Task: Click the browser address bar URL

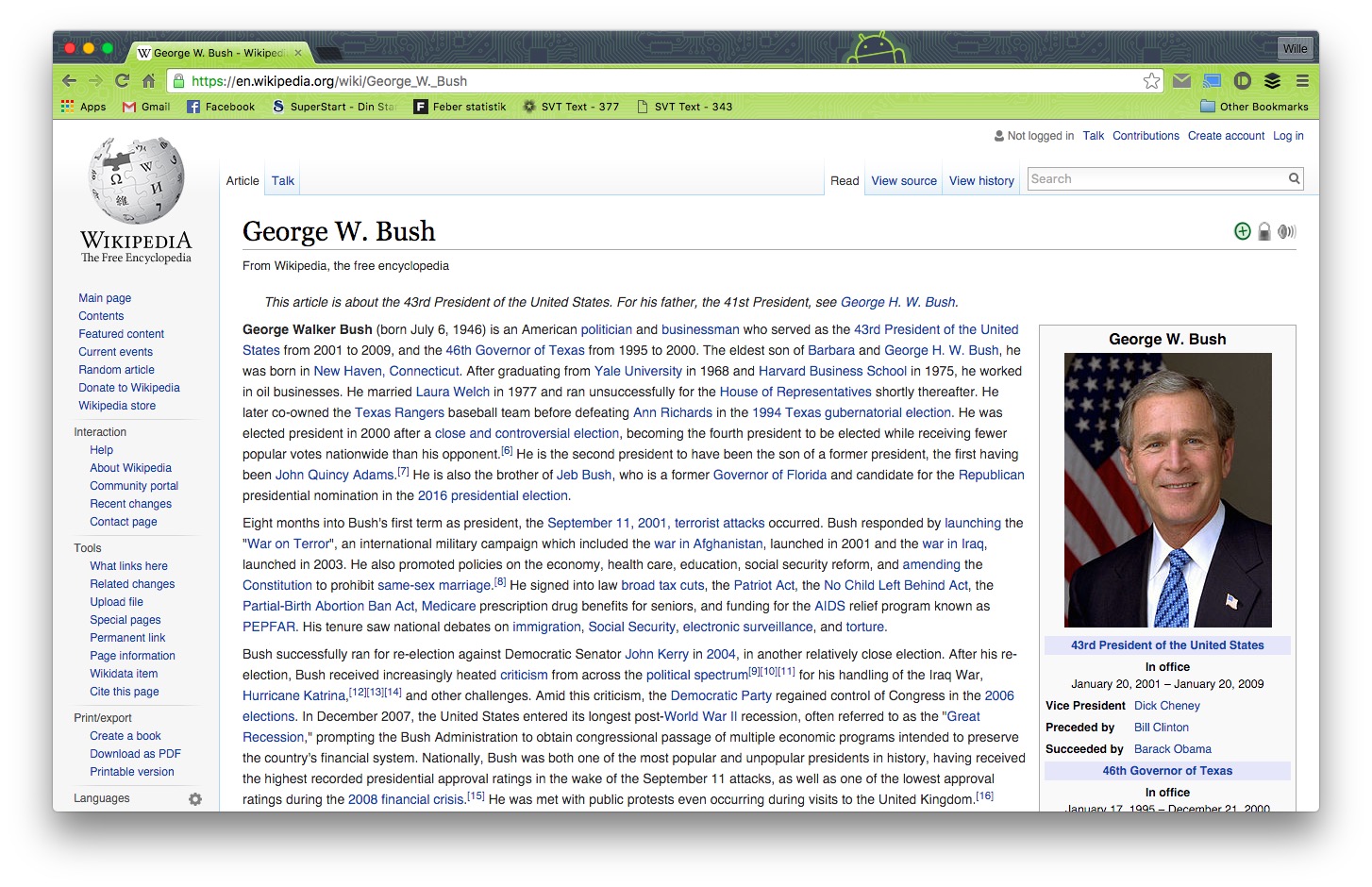Action: coord(328,81)
